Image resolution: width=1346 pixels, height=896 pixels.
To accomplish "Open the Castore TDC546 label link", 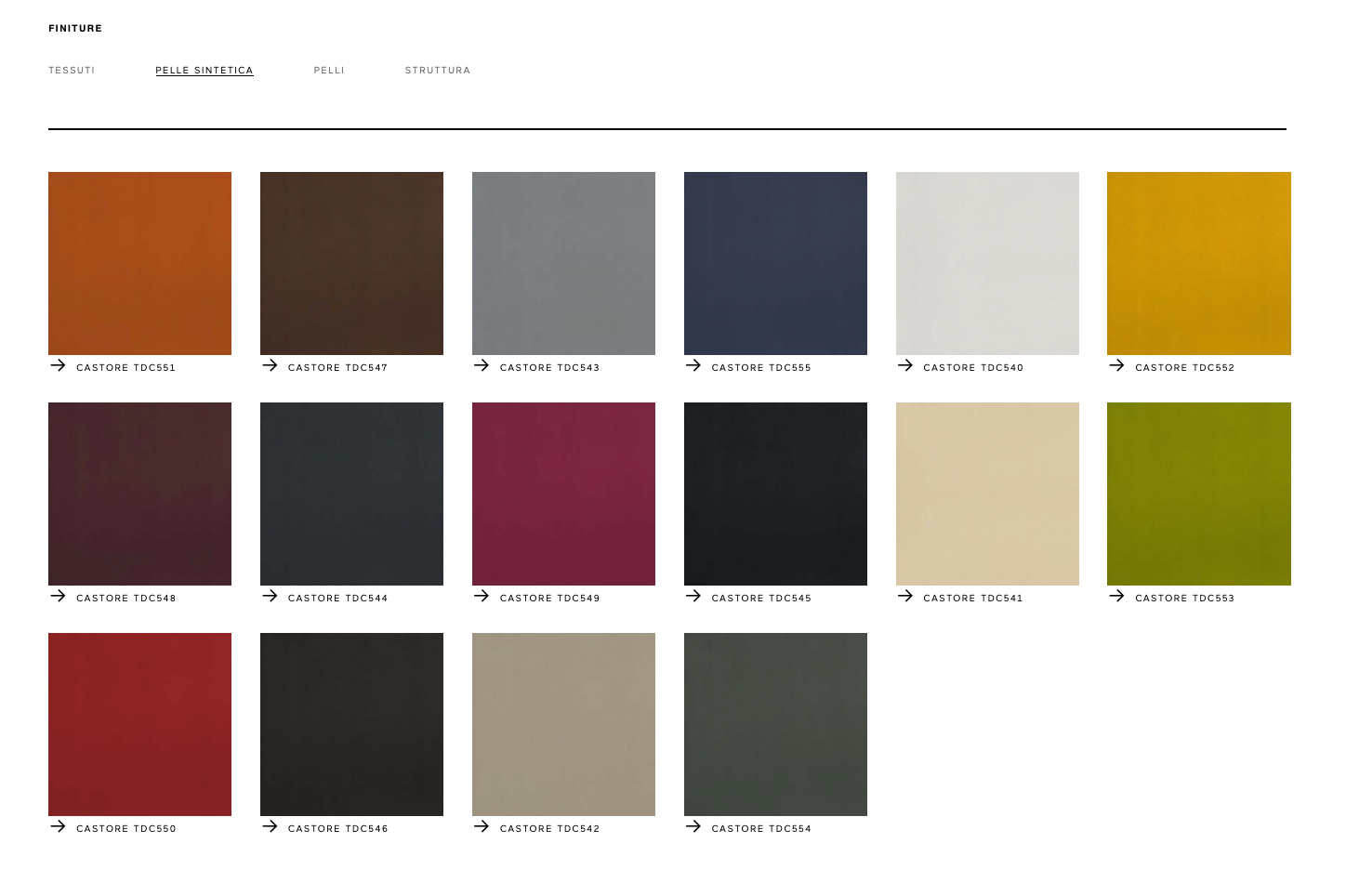I will click(337, 829).
